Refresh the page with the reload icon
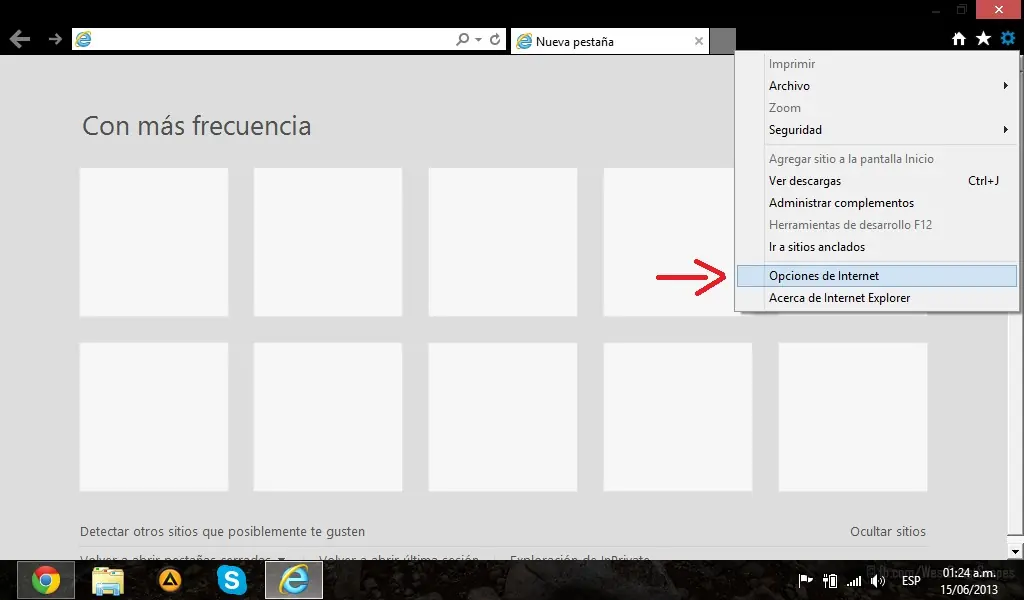 click(x=495, y=40)
